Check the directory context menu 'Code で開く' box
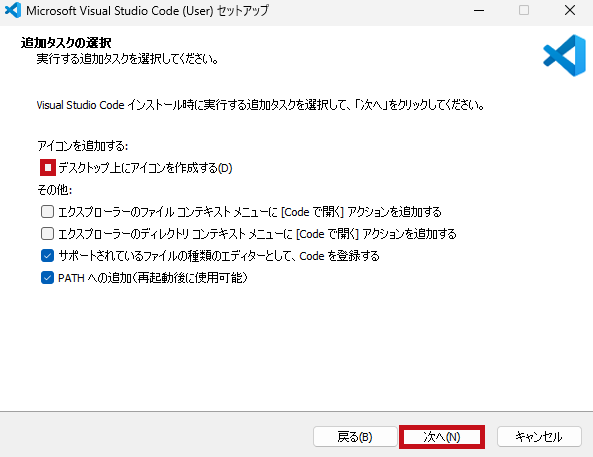The image size is (593, 457). click(47, 234)
